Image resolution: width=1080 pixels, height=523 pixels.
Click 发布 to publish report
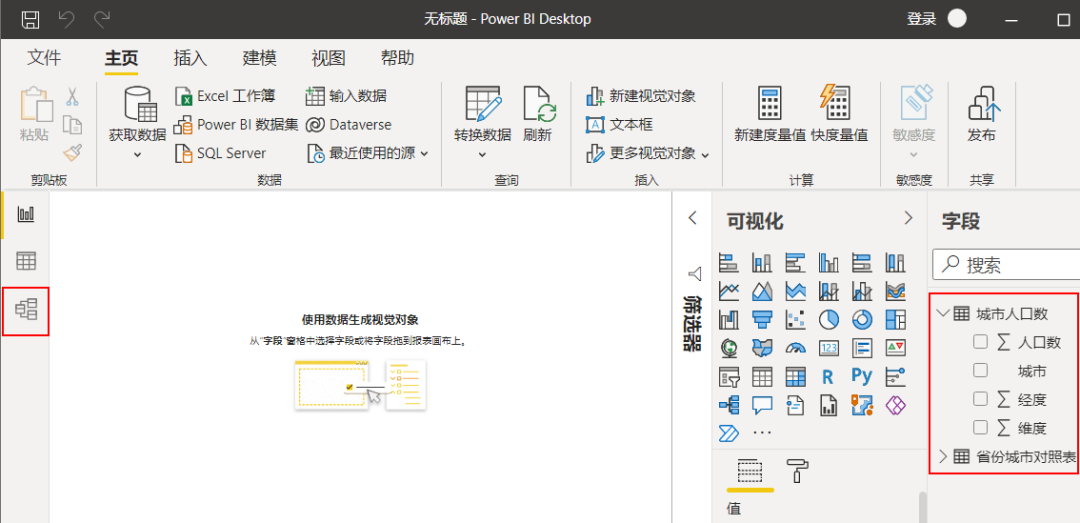(982, 115)
